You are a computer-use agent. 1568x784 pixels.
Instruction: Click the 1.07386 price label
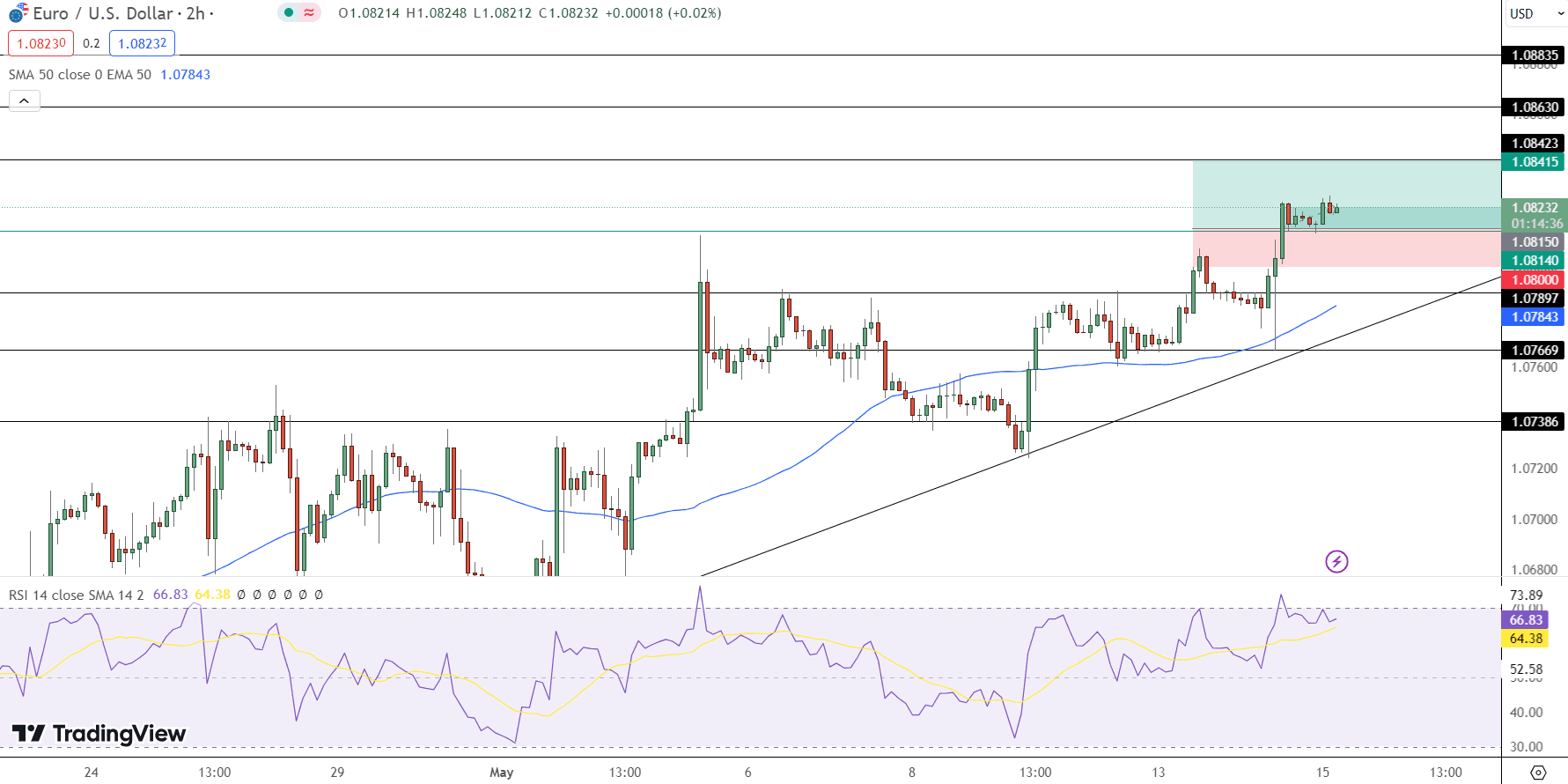(1535, 422)
